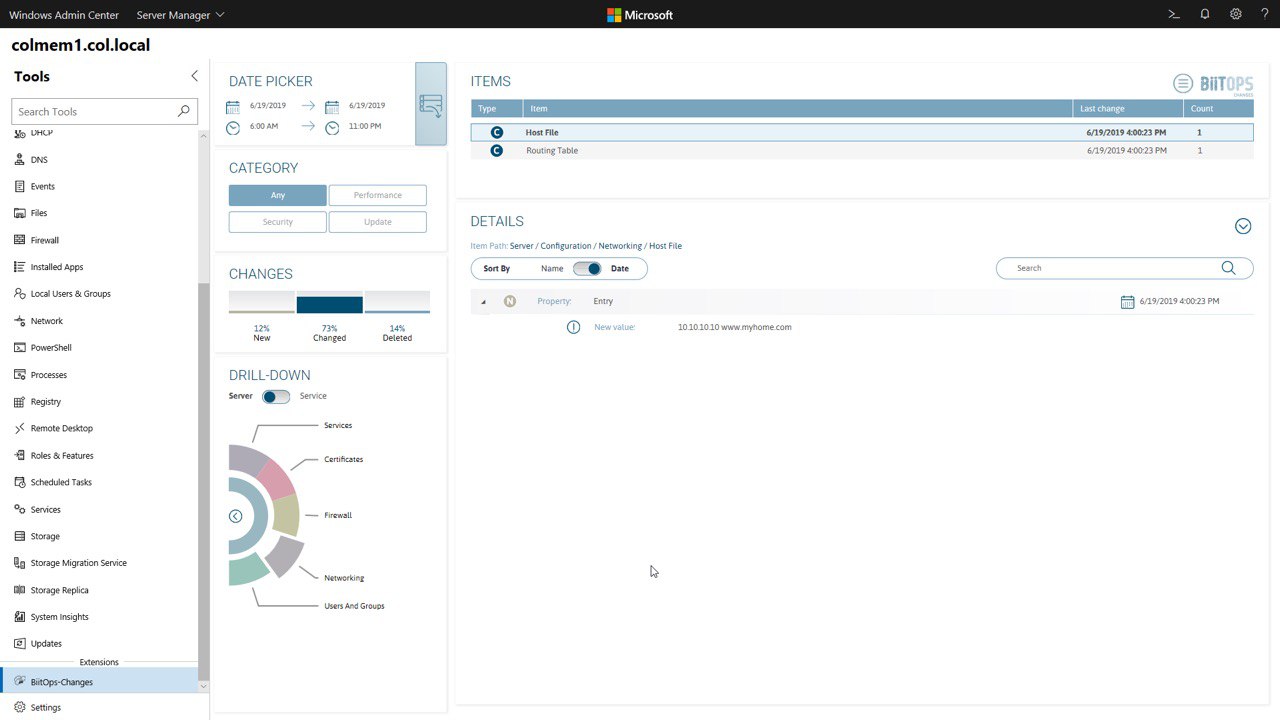Select Host File item row

862,132
